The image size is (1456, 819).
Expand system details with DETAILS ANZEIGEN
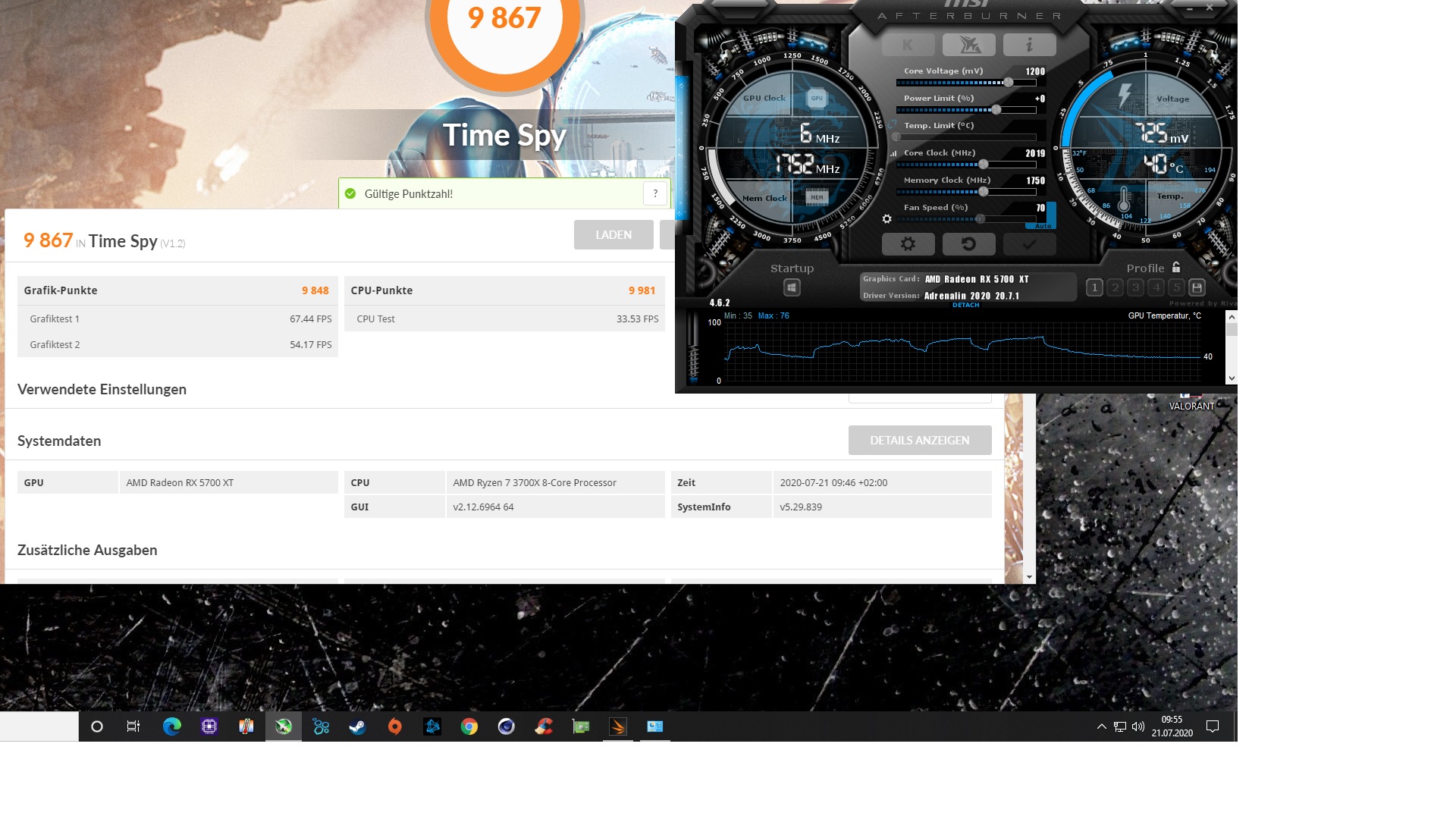coord(919,441)
